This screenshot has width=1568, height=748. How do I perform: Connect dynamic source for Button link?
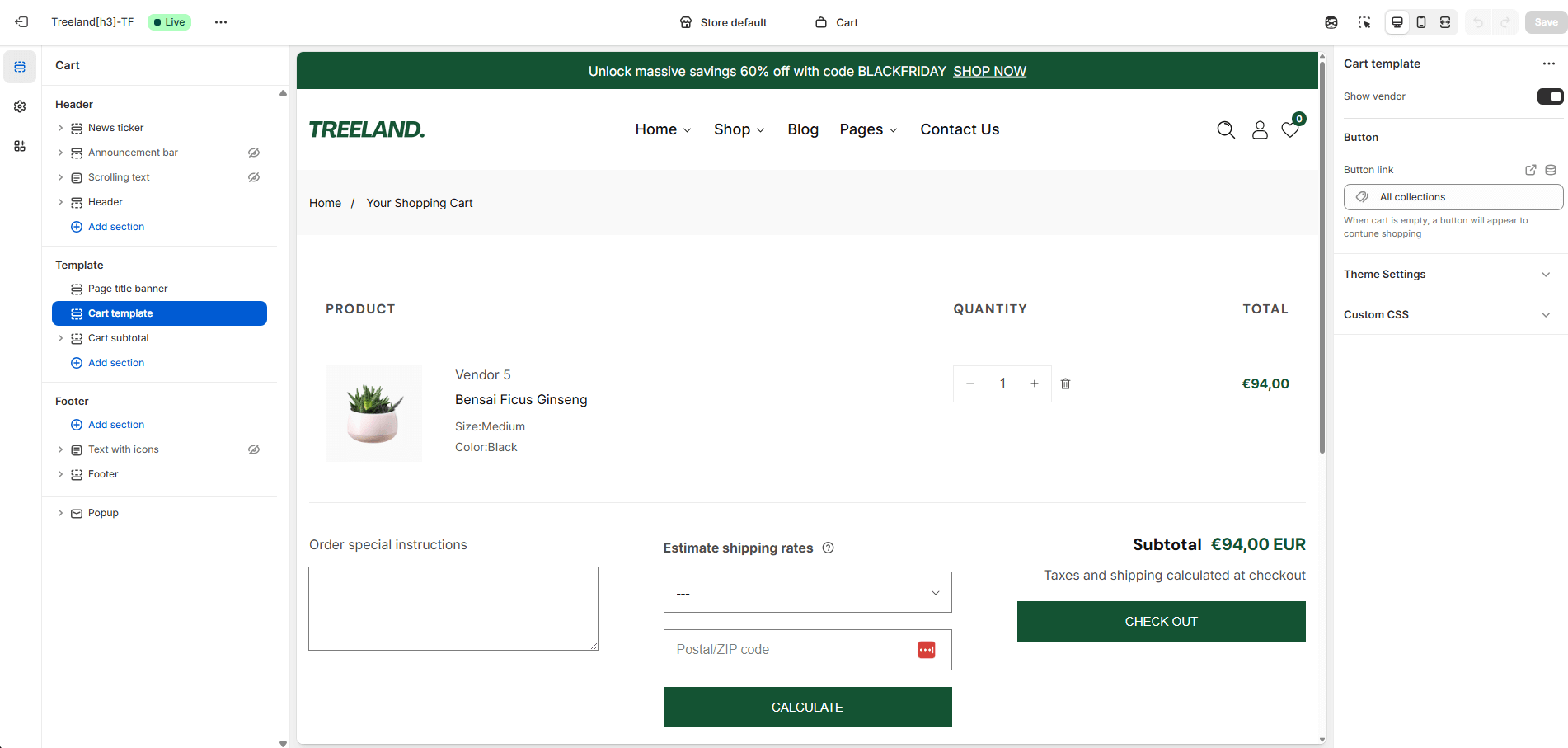pyautogui.click(x=1551, y=170)
